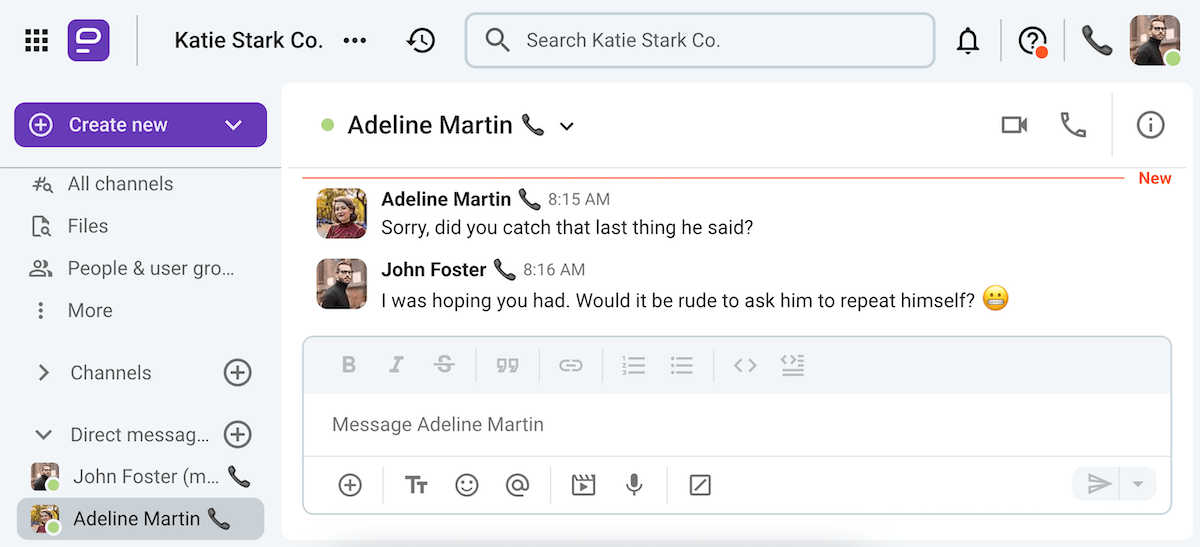Click the grimacing emoji in John's message

pos(995,299)
